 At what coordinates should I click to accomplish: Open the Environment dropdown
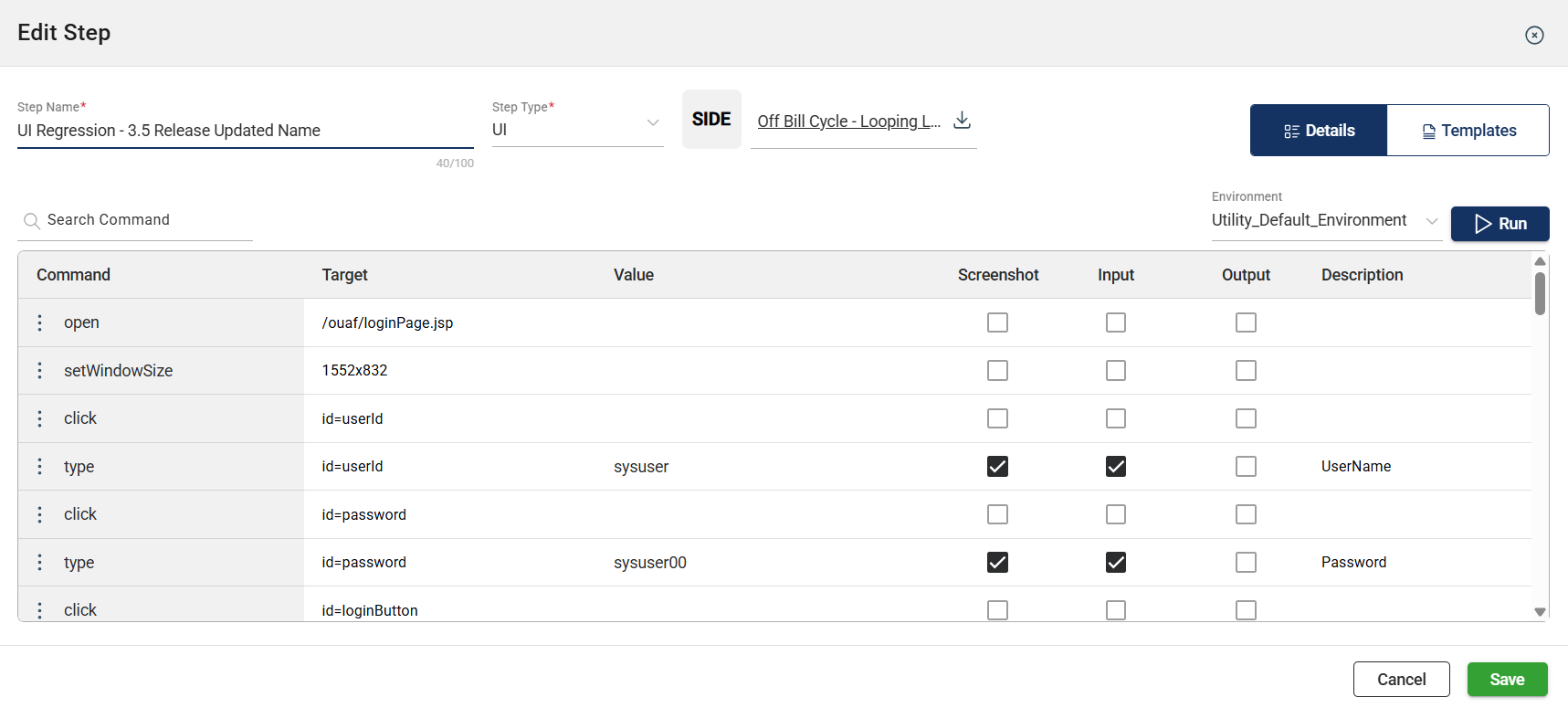click(1431, 221)
